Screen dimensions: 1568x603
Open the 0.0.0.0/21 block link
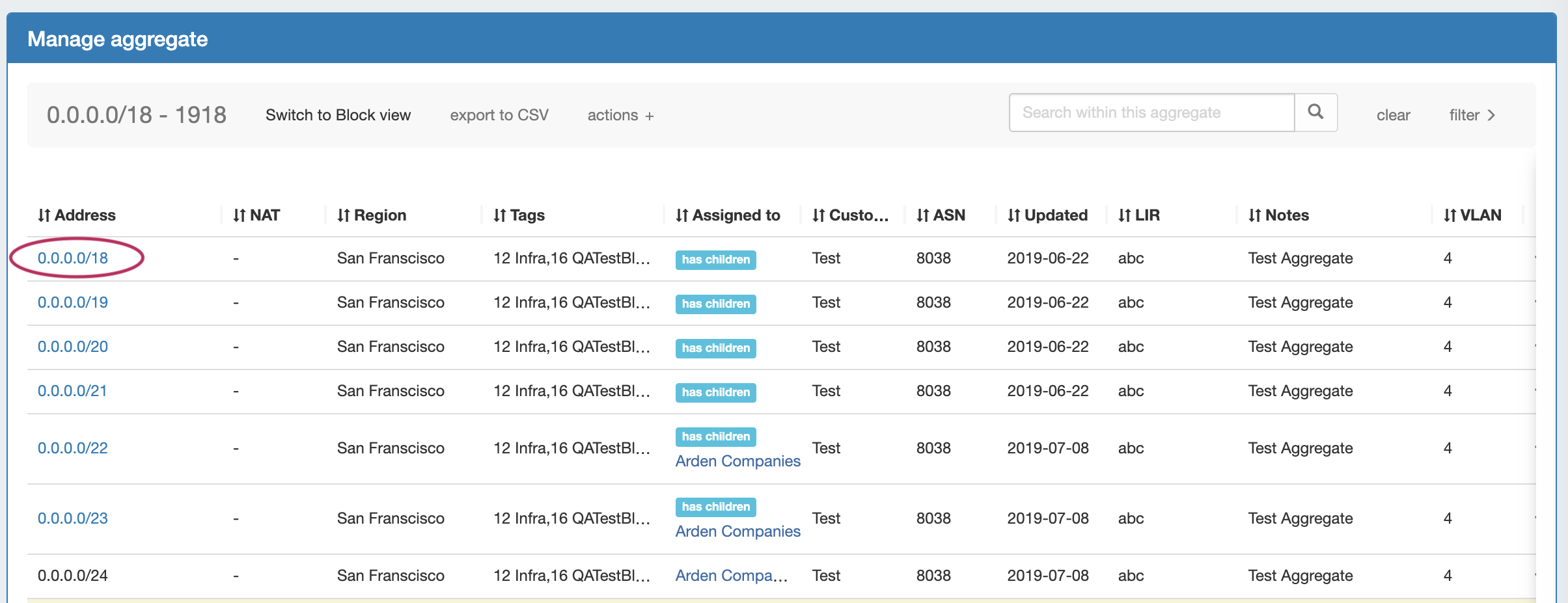(x=72, y=391)
